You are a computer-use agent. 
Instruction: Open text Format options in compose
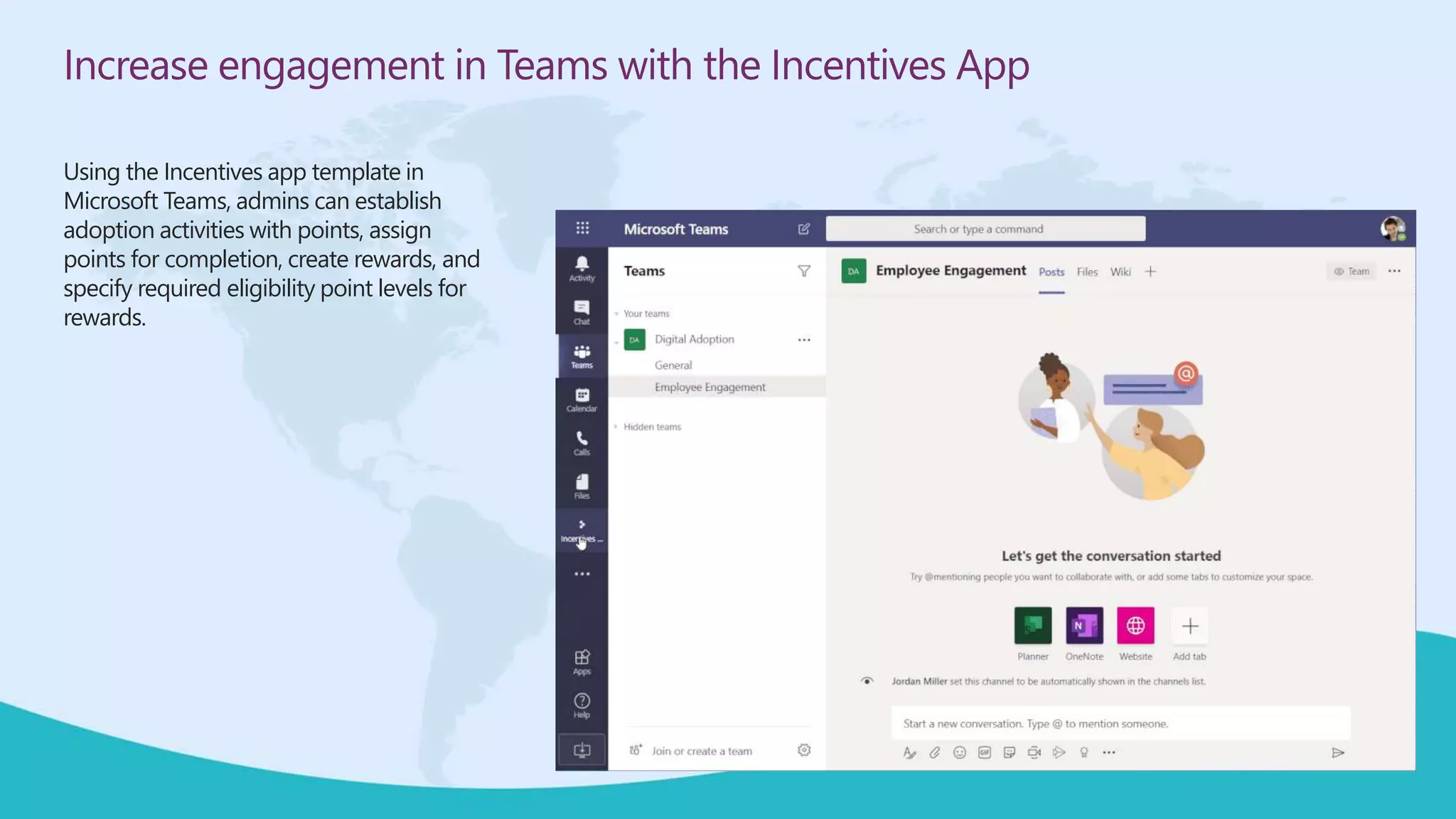[x=909, y=752]
